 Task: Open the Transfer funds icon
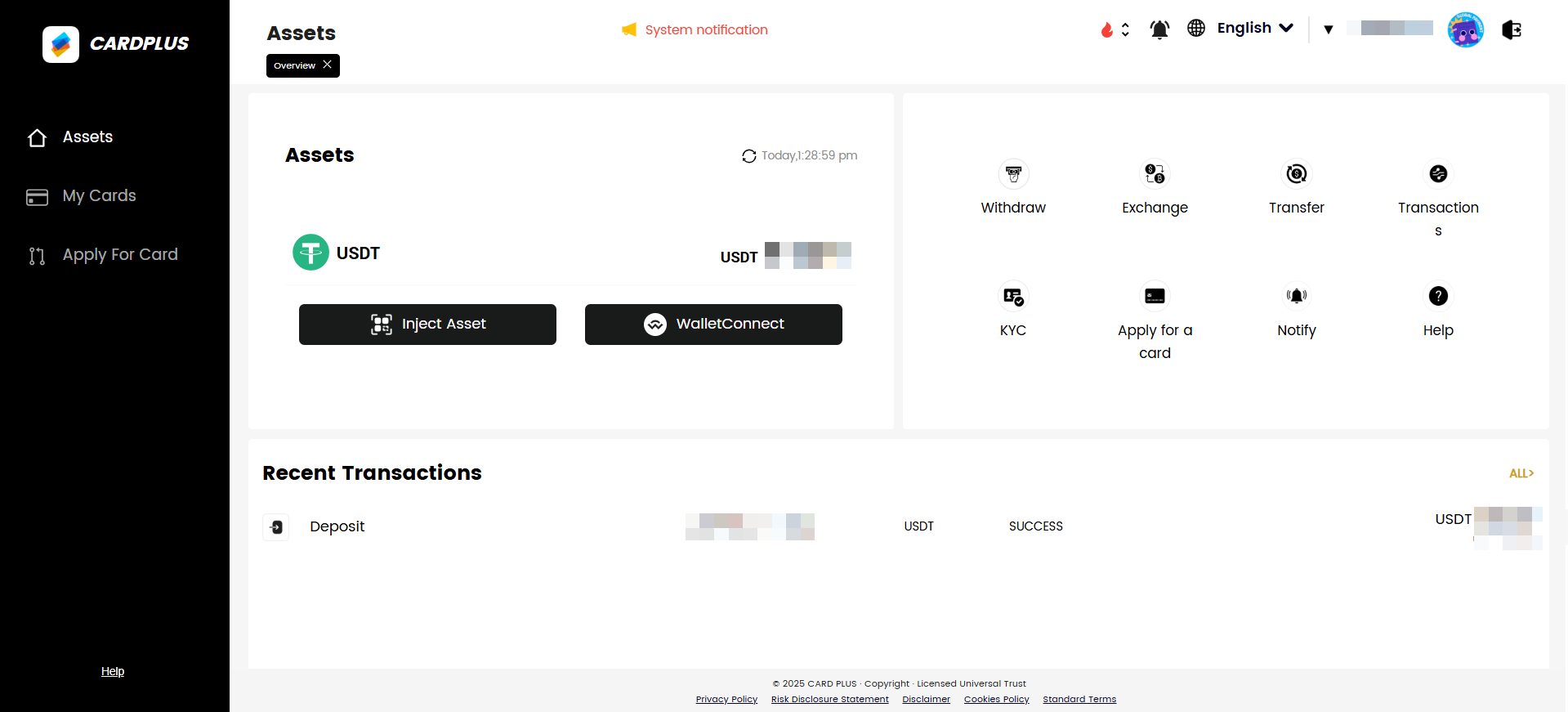pos(1296,174)
